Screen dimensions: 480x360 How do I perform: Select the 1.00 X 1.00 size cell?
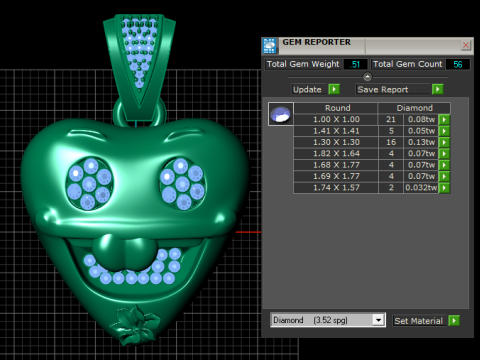336,119
